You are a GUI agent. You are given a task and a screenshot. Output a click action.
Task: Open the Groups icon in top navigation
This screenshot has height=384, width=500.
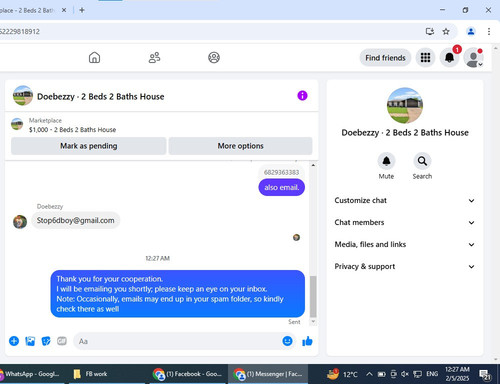tap(214, 58)
